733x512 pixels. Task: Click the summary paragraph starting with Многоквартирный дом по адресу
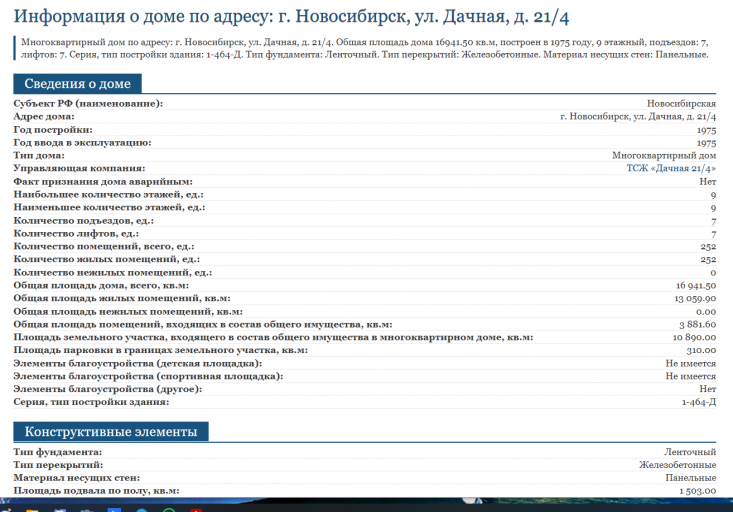[x=365, y=48]
